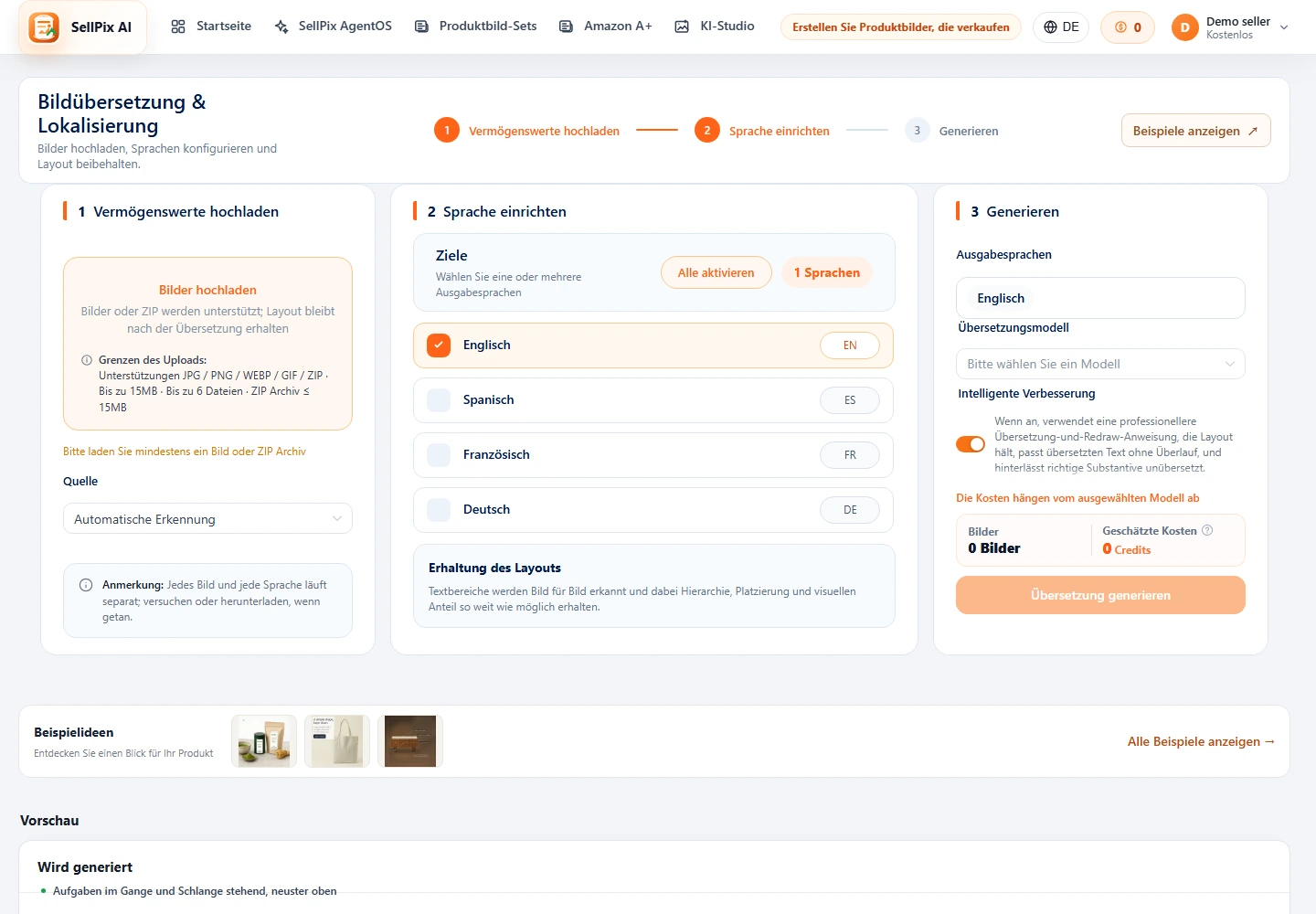Click Übersetzung generieren button

pyautogui.click(x=1100, y=595)
